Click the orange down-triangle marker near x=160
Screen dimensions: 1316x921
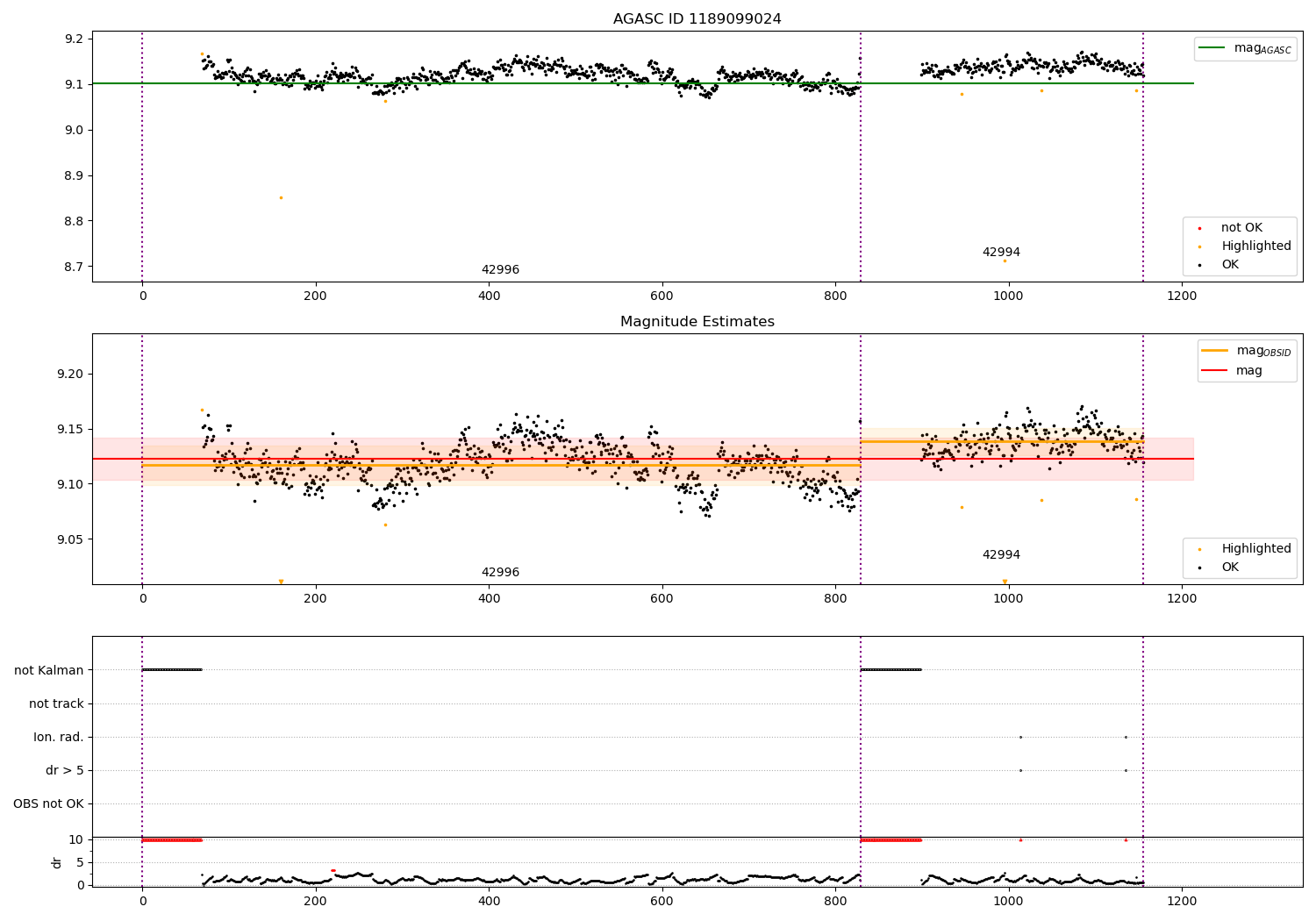[x=281, y=582]
